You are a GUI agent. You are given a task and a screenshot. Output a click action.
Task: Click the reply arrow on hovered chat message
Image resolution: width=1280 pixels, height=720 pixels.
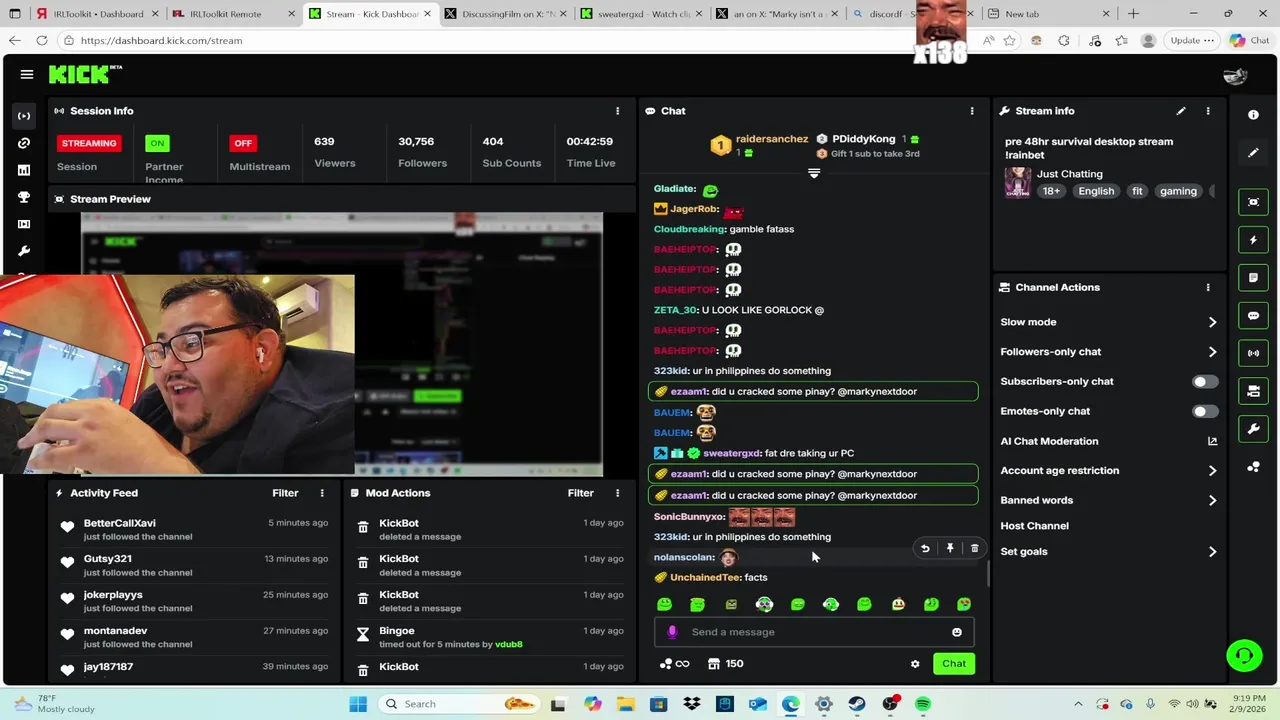tap(925, 548)
